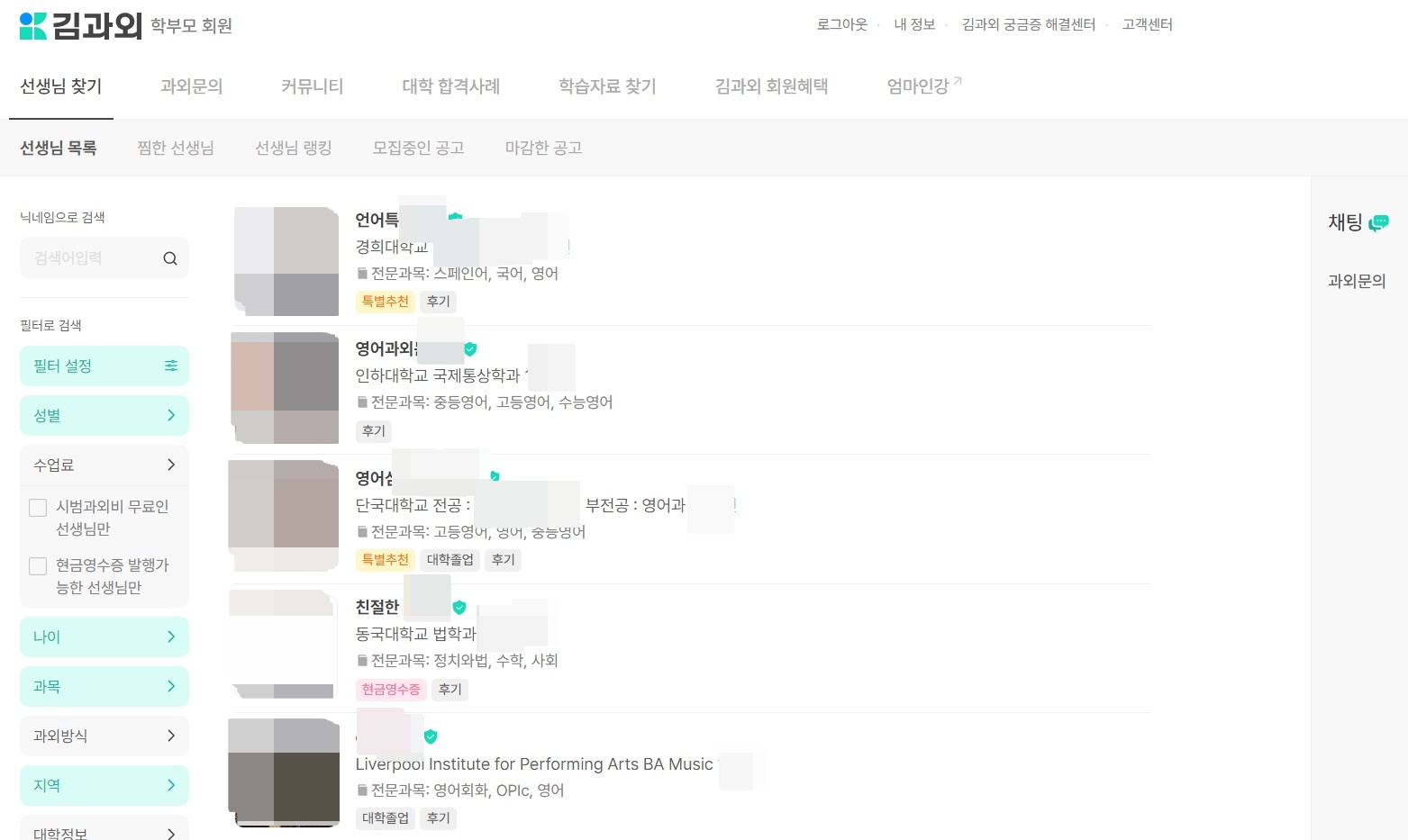Click the nickname search input field
Image resolution: width=1408 pixels, height=840 pixels.
[104, 258]
